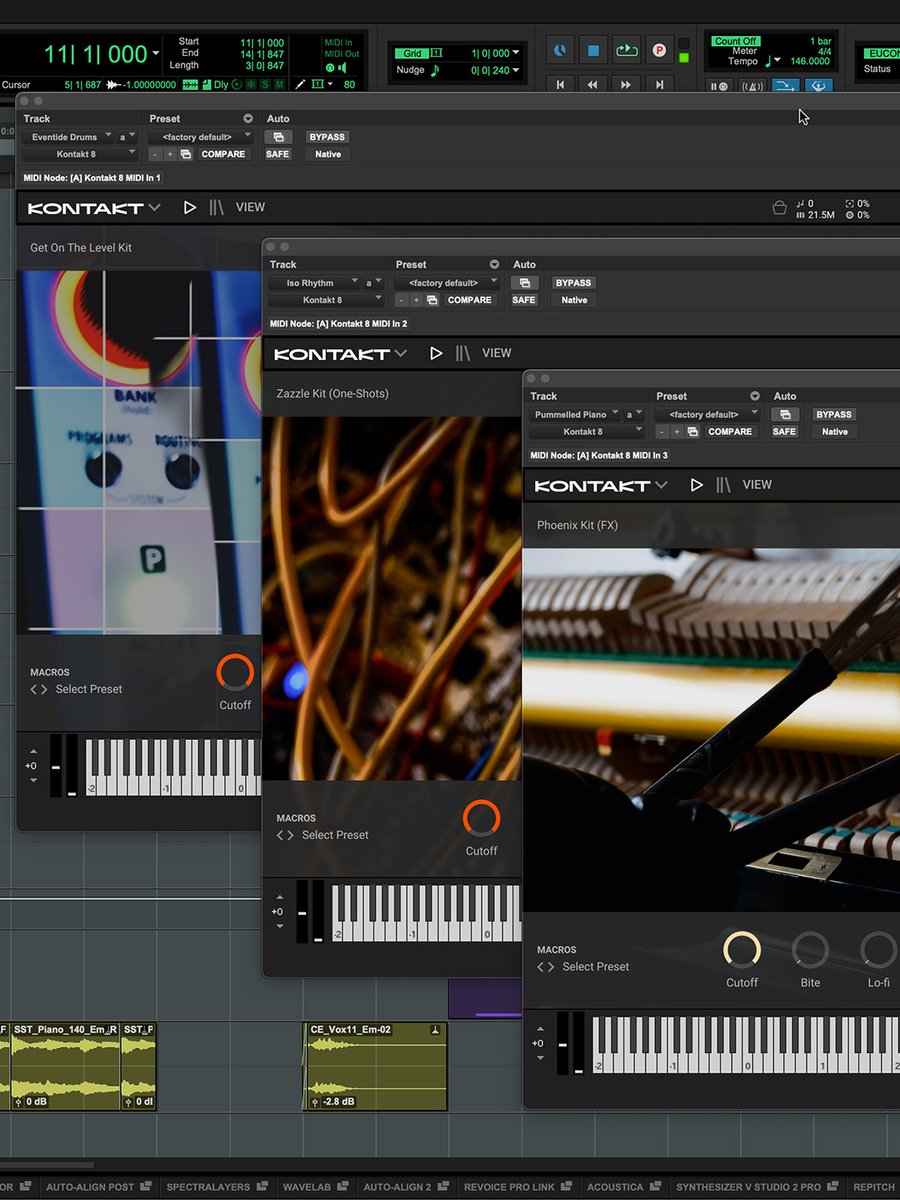900x1200 pixels.
Task: Toggle SAFE in Iso Rhythm plugin window
Action: pos(524,300)
